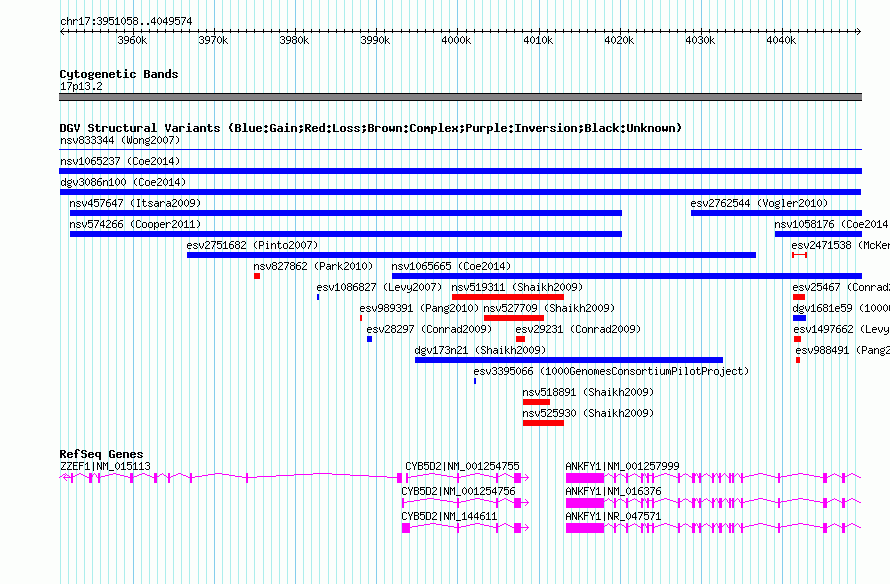Click the esv989391 (Pang2010) variant label
The width and height of the screenshot is (890, 584).
[419, 308]
